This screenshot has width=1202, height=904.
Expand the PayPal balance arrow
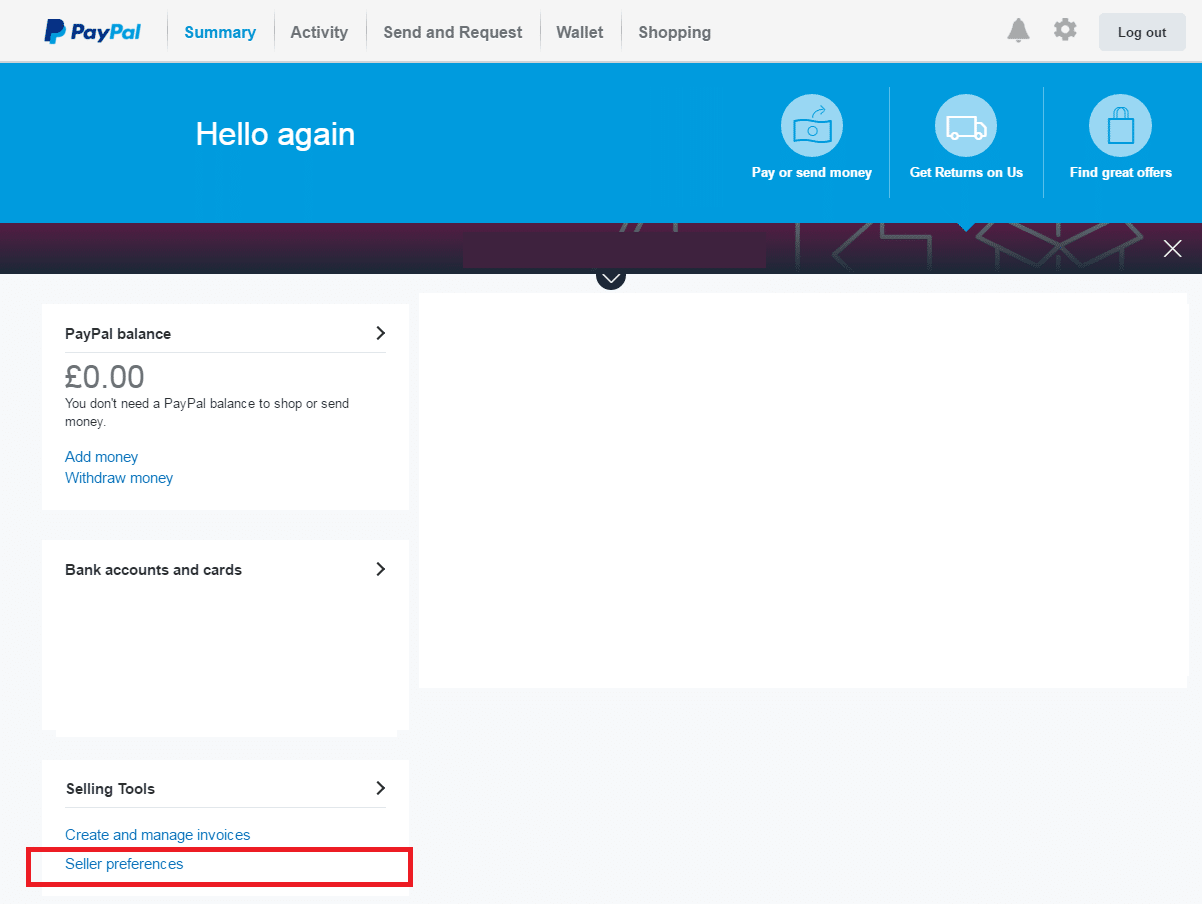(x=380, y=333)
